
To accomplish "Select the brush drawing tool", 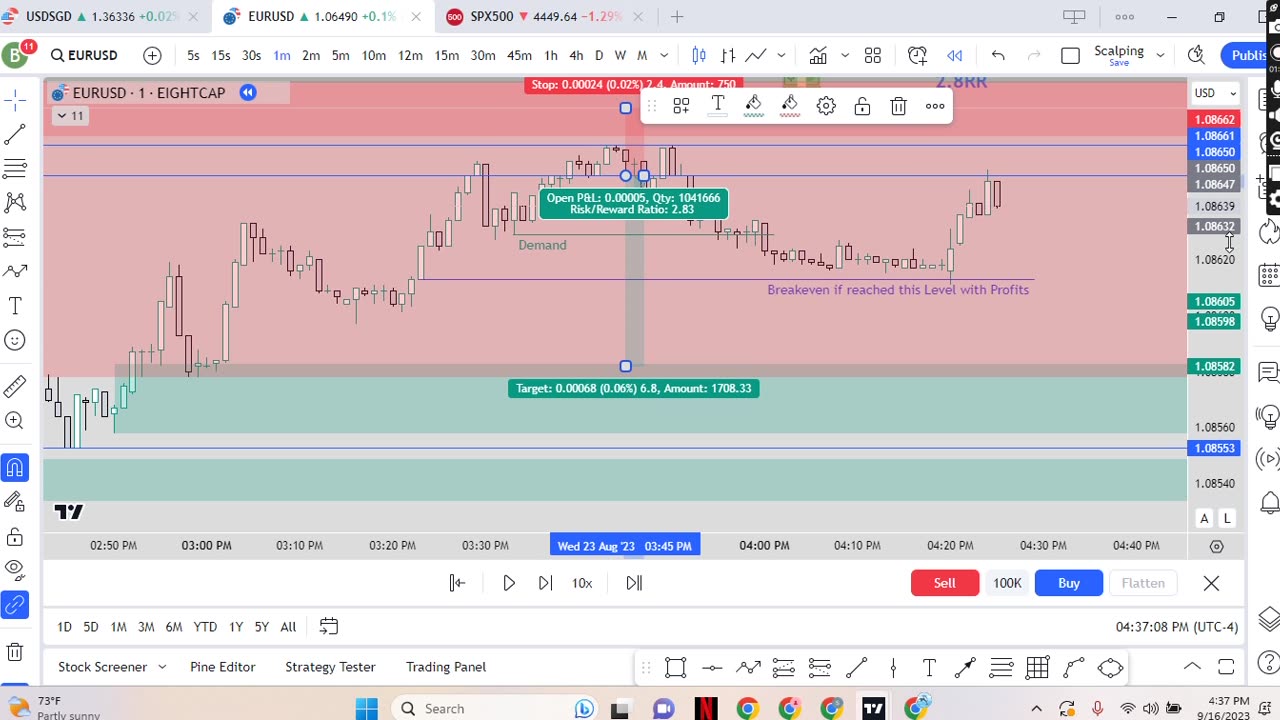I will tap(15, 271).
